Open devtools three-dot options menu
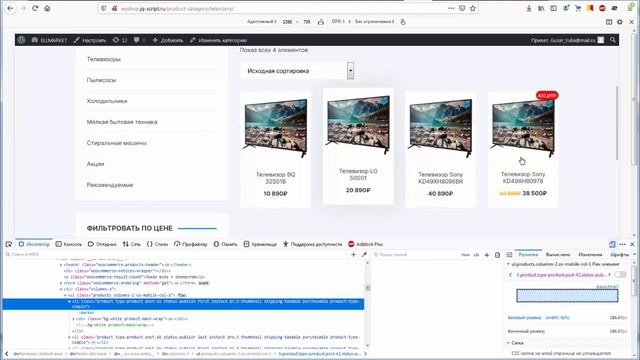640x360 pixels. tap(622, 244)
